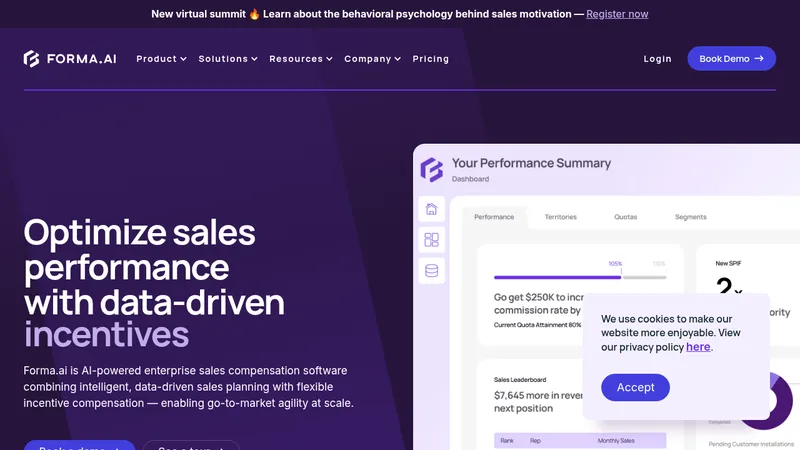The image size is (800, 450).
Task: Click the database stack icon in dashboard sidebar
Action: click(432, 270)
